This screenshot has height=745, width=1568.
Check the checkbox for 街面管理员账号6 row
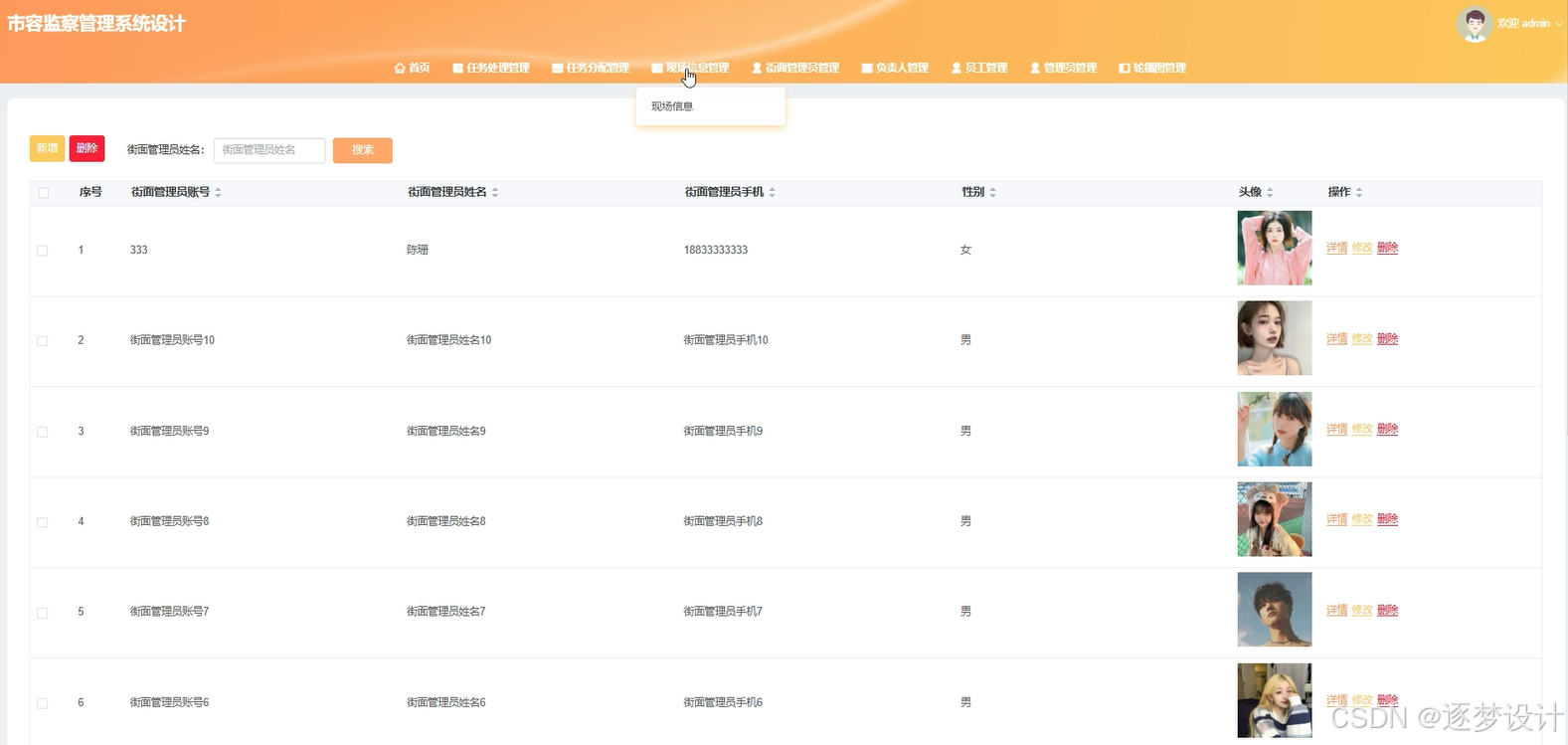43,703
